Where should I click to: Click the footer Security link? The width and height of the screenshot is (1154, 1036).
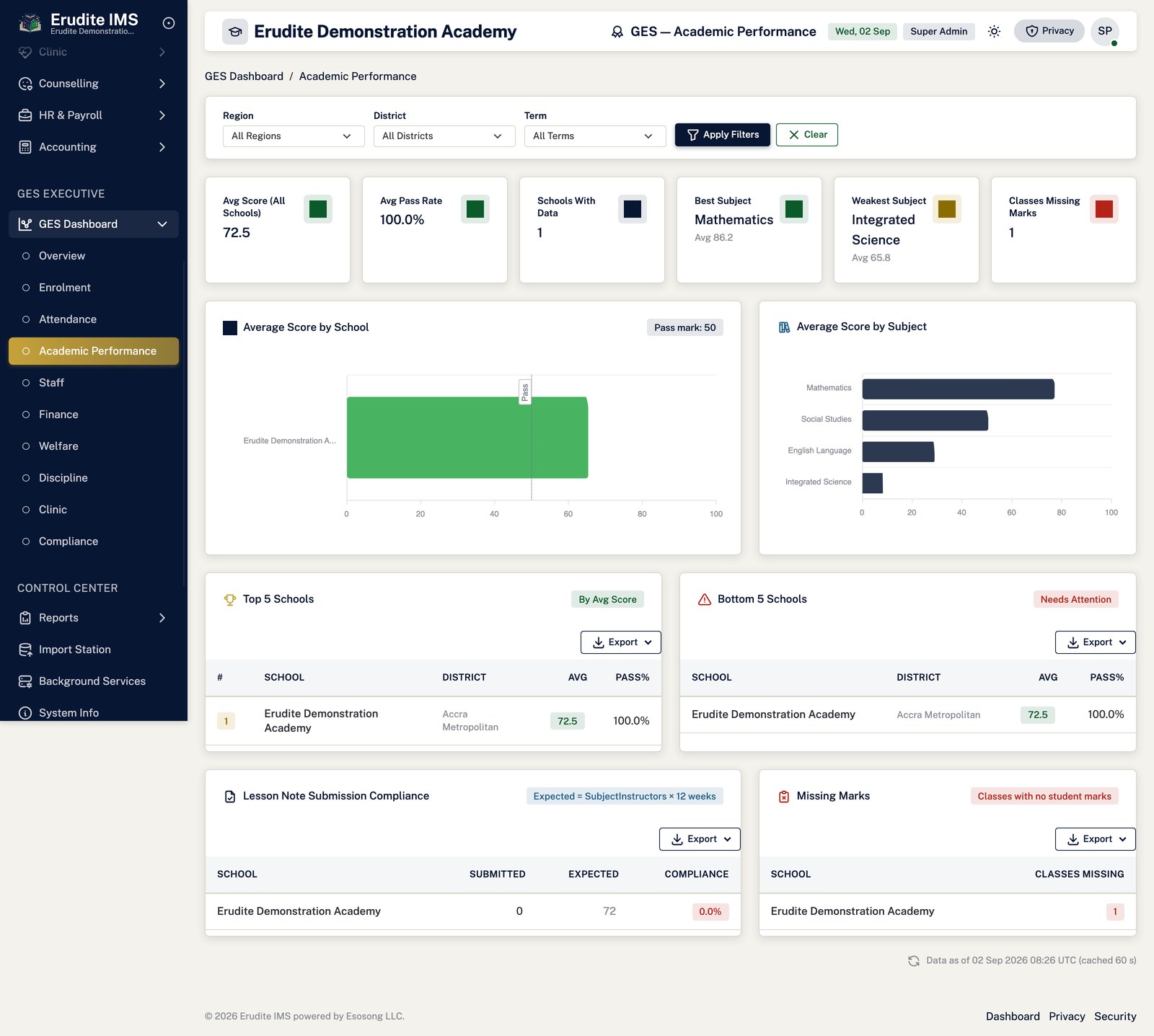pyautogui.click(x=1115, y=1017)
